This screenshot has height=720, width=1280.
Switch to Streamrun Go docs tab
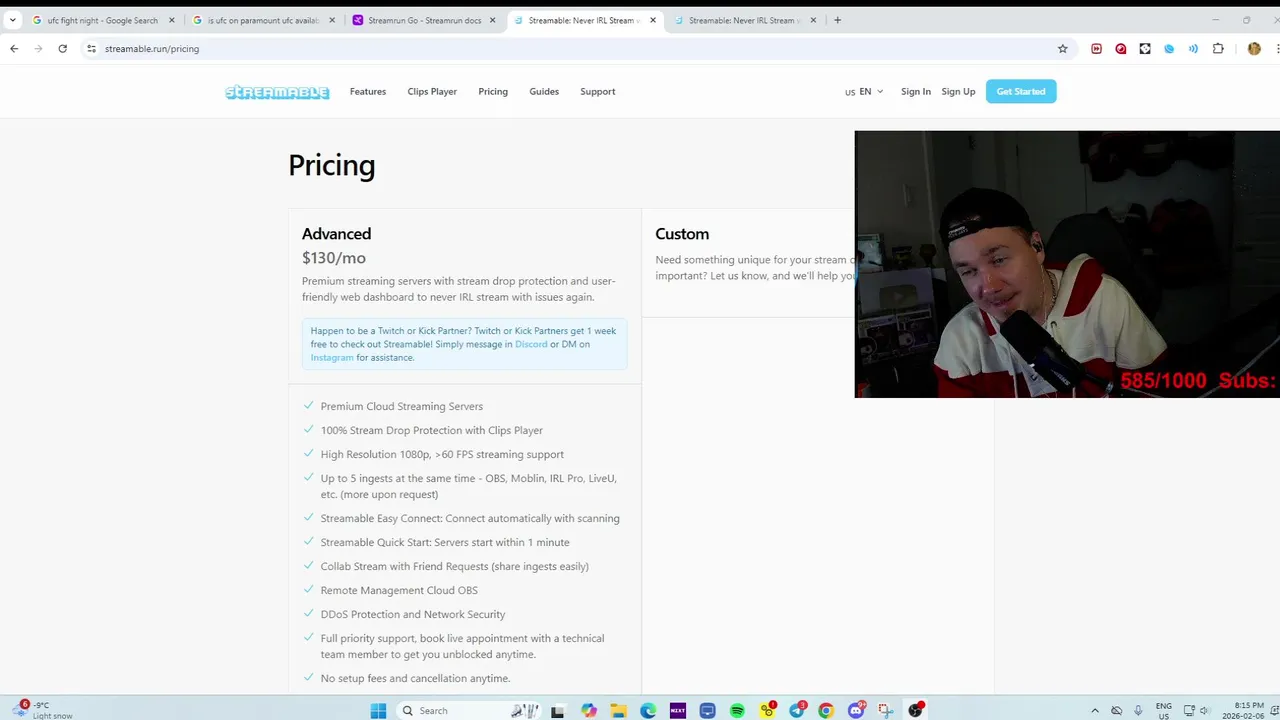click(x=424, y=20)
